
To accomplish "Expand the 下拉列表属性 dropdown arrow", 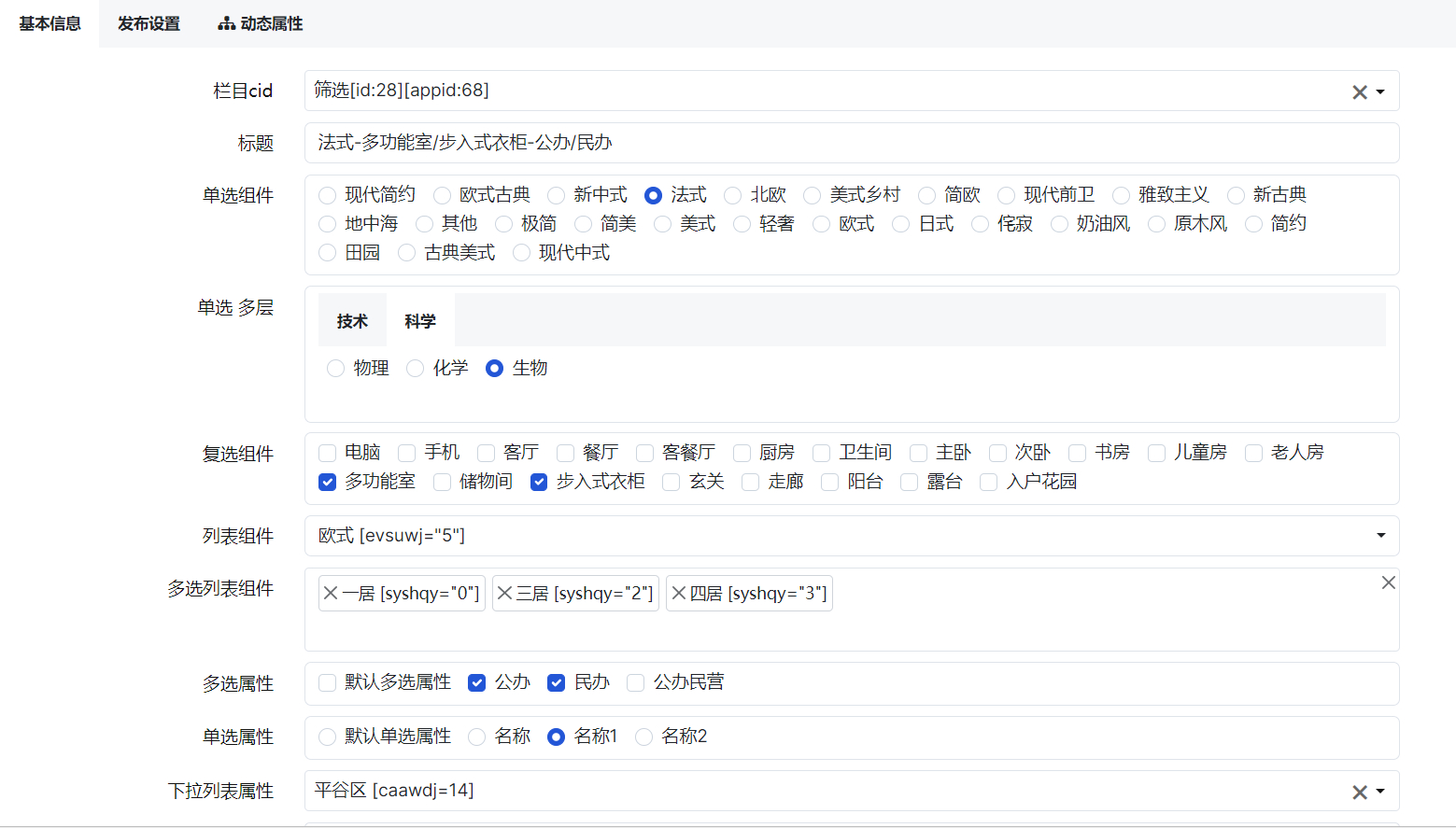I will pos(1380,792).
